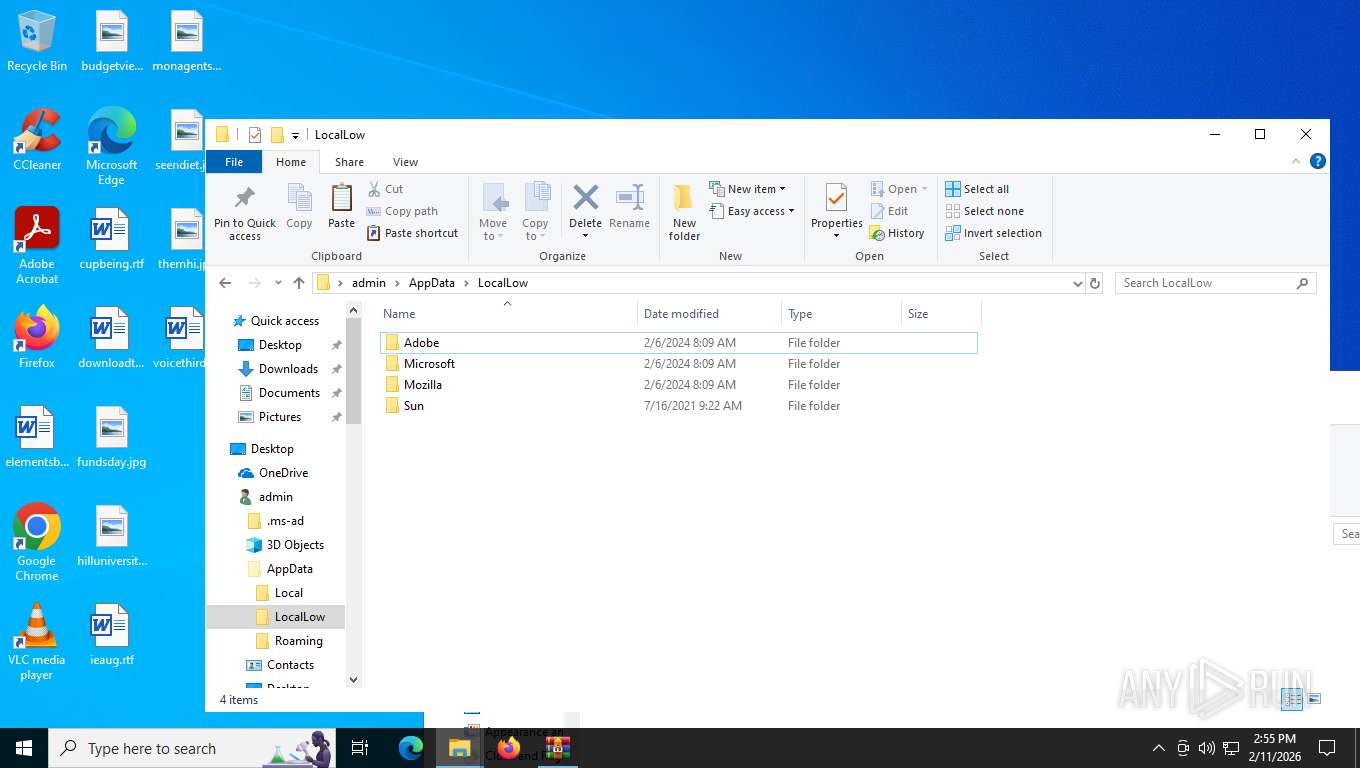Open the Windows Start button
This screenshot has height=768, width=1360.
tap(24, 748)
